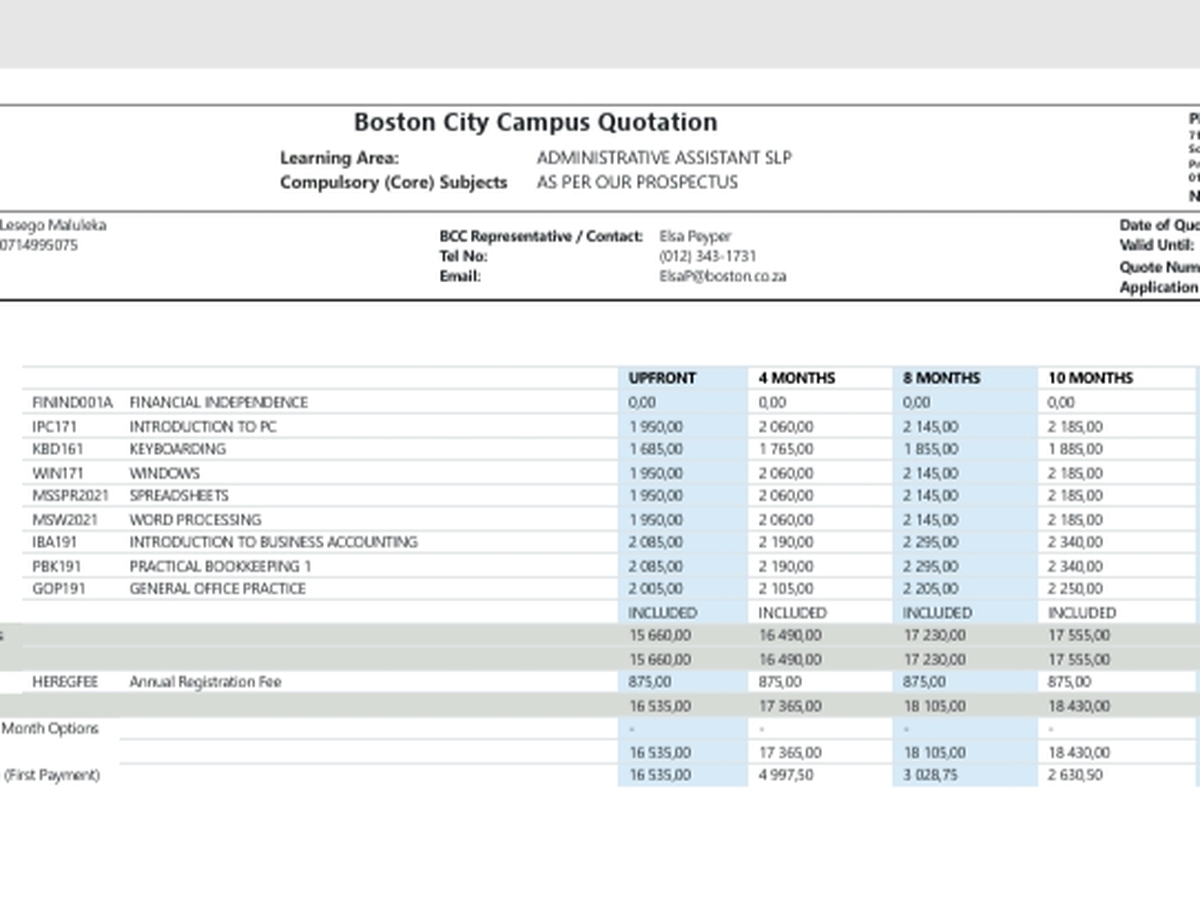
Task: Click the KEYBOARDING subject name
Action: coord(178,449)
